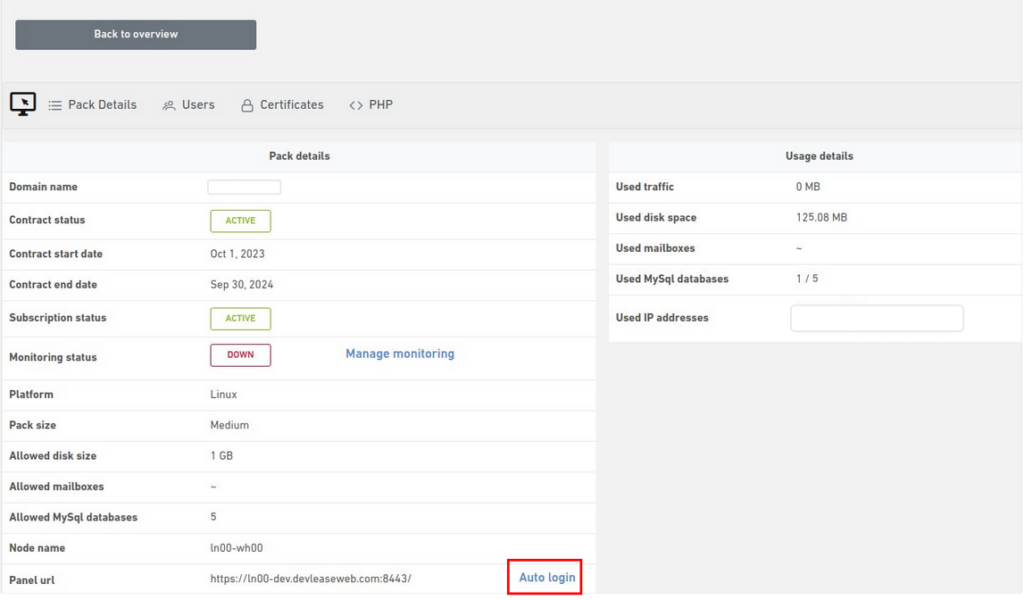The width and height of the screenshot is (1024, 600).
Task: Click the Auto login link
Action: coord(547,578)
